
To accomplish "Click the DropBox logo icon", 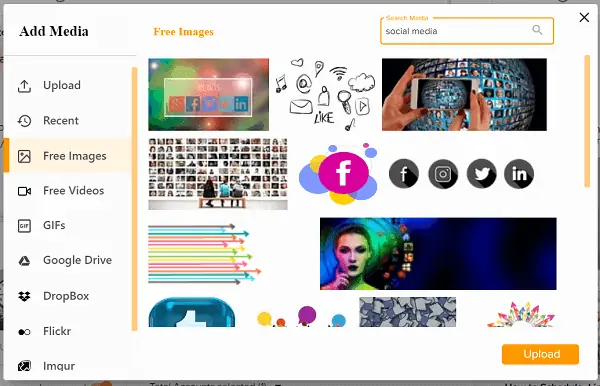I will [x=24, y=296].
